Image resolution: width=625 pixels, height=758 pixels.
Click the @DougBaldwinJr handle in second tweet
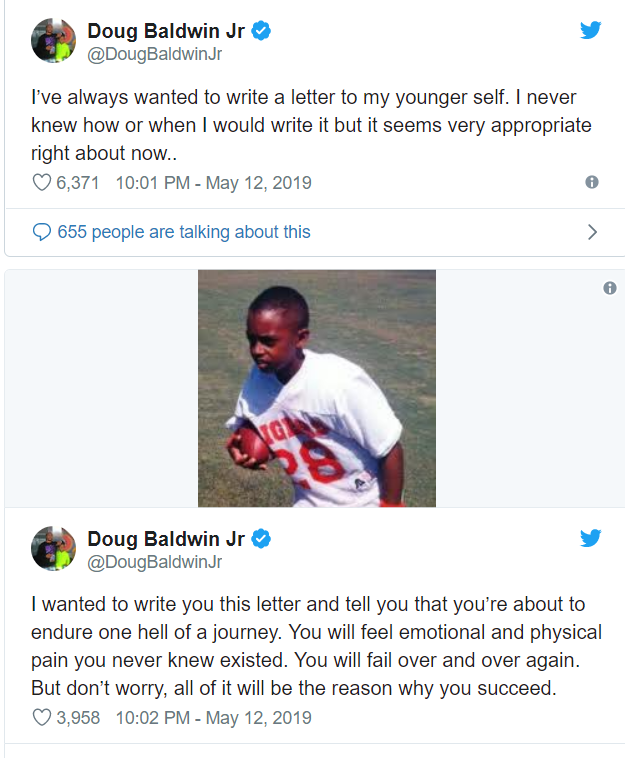[154, 562]
